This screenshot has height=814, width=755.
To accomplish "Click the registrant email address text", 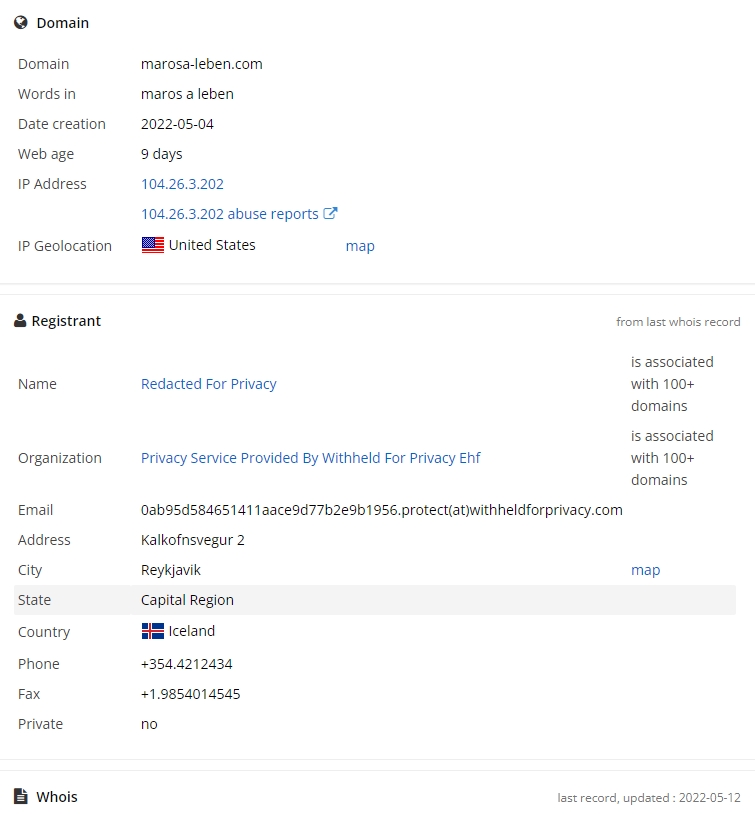I will tap(382, 510).
